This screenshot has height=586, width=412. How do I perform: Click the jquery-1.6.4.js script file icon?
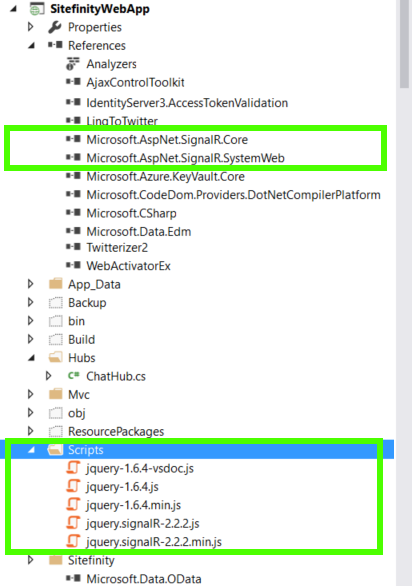[x=73, y=486]
